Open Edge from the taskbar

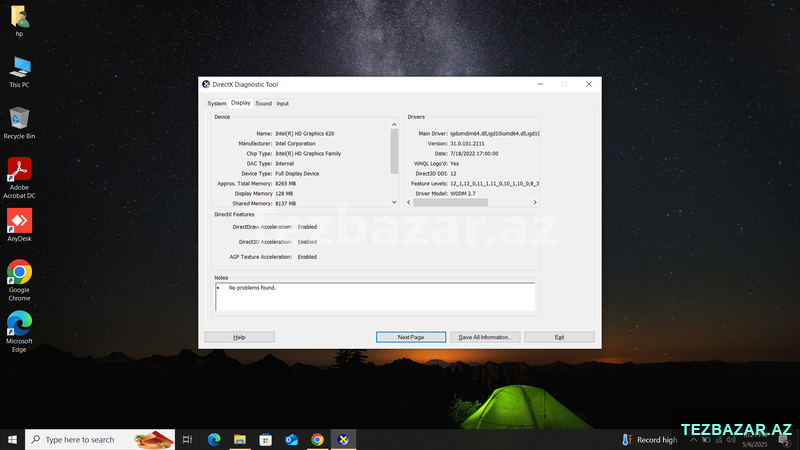[x=214, y=439]
